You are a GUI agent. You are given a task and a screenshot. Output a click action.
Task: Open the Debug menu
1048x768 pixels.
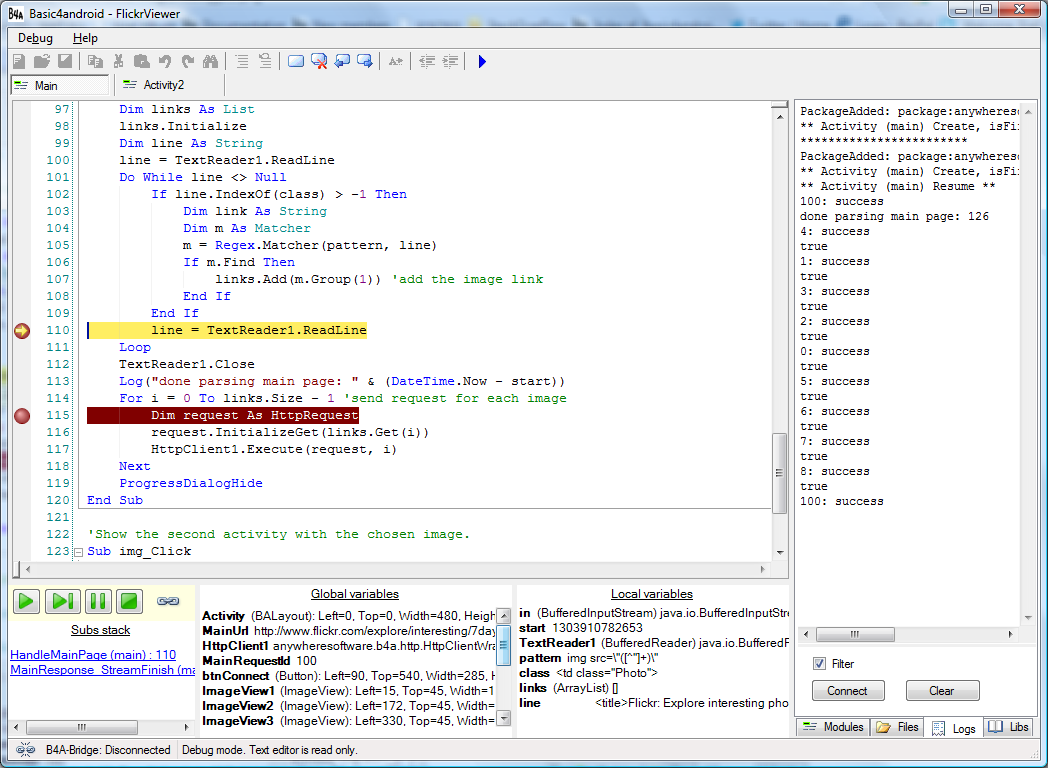tap(34, 37)
